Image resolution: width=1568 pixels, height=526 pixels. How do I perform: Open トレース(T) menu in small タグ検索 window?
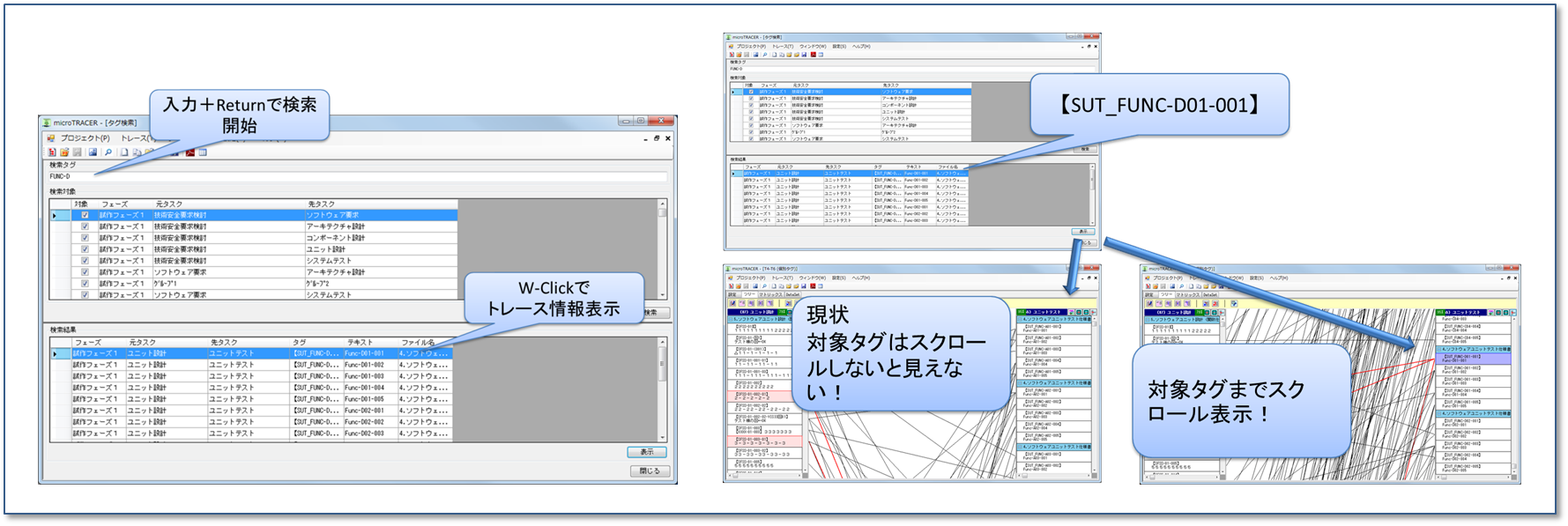click(x=783, y=47)
